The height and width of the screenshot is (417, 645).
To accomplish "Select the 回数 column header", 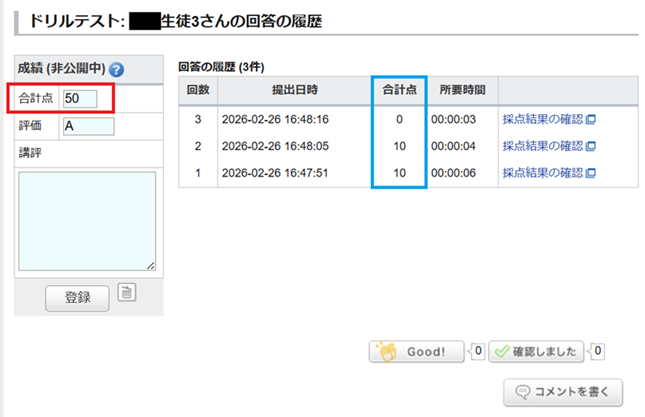I will (198, 90).
